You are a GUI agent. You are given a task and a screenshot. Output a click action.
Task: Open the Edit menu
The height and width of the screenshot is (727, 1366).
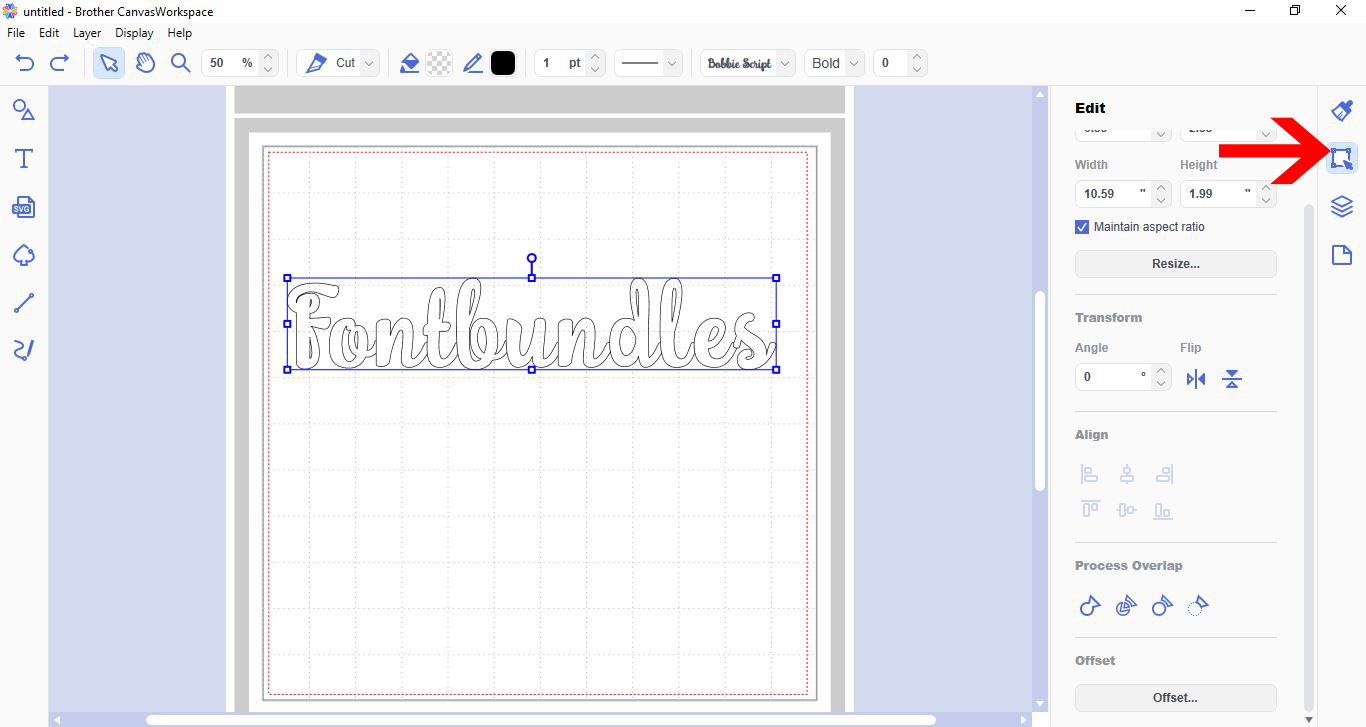[49, 33]
